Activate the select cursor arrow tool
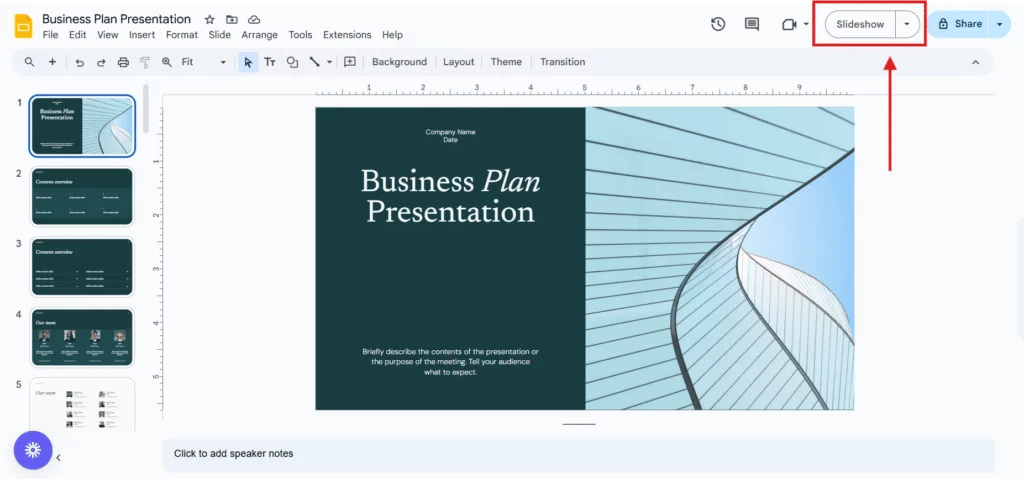This screenshot has width=1024, height=479. click(x=248, y=62)
